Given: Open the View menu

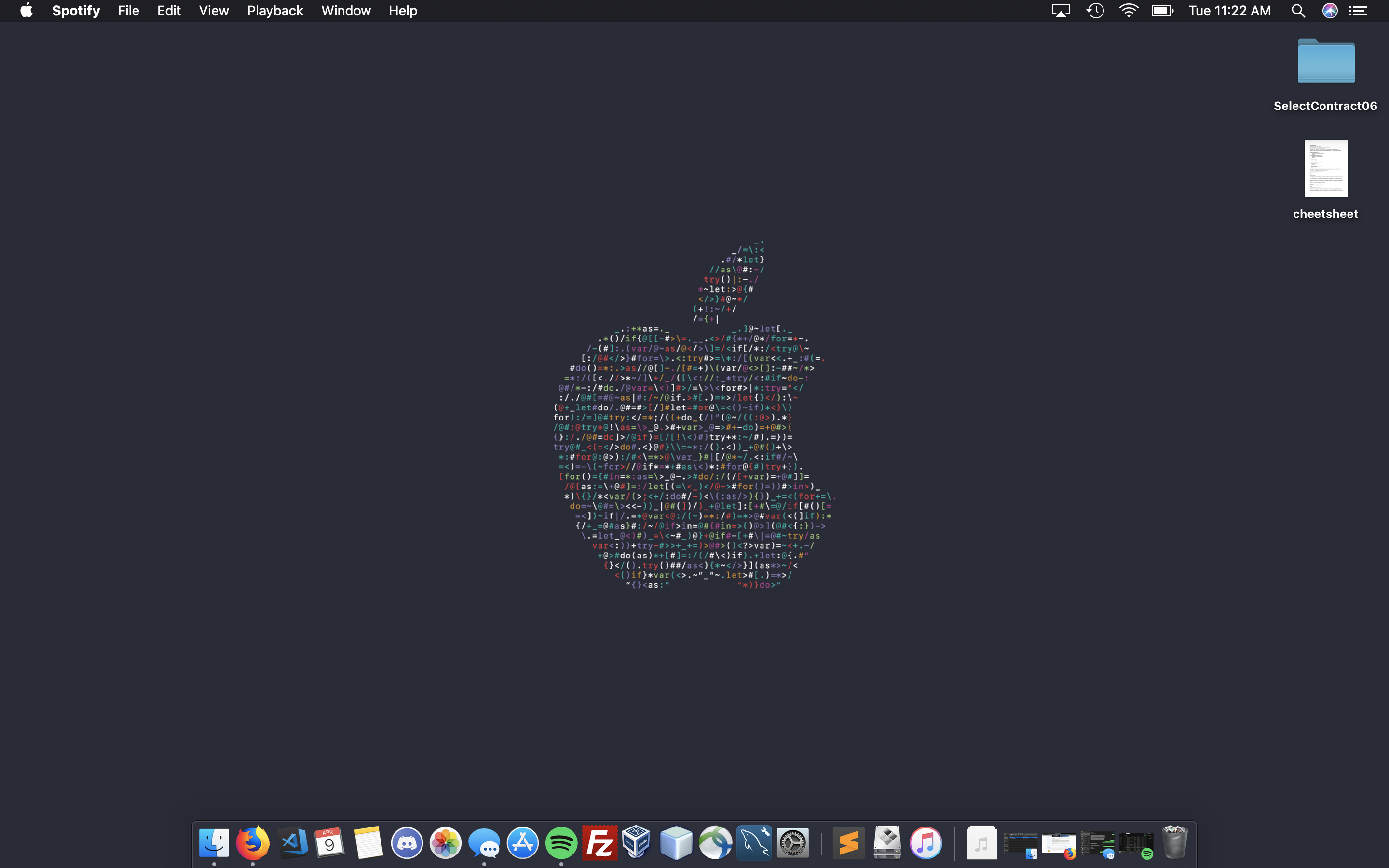Looking at the screenshot, I should pyautogui.click(x=214, y=11).
